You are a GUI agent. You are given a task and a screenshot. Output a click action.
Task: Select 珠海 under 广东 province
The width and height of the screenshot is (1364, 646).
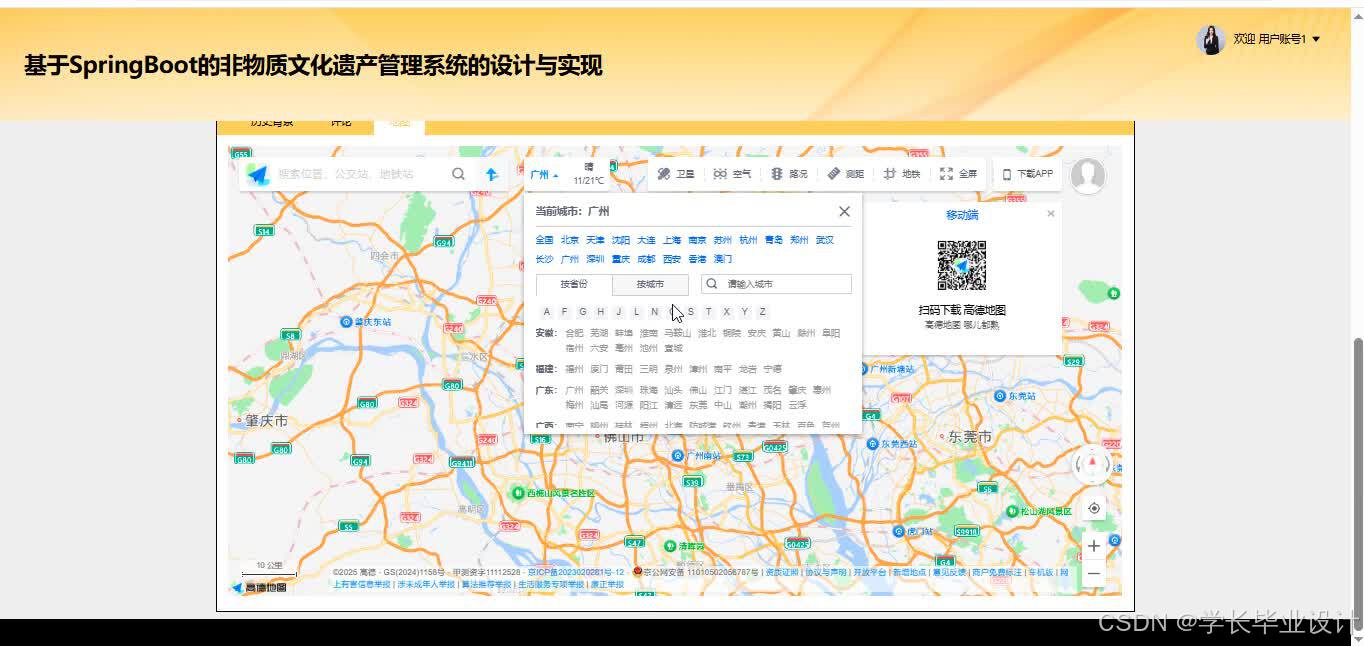(x=649, y=390)
